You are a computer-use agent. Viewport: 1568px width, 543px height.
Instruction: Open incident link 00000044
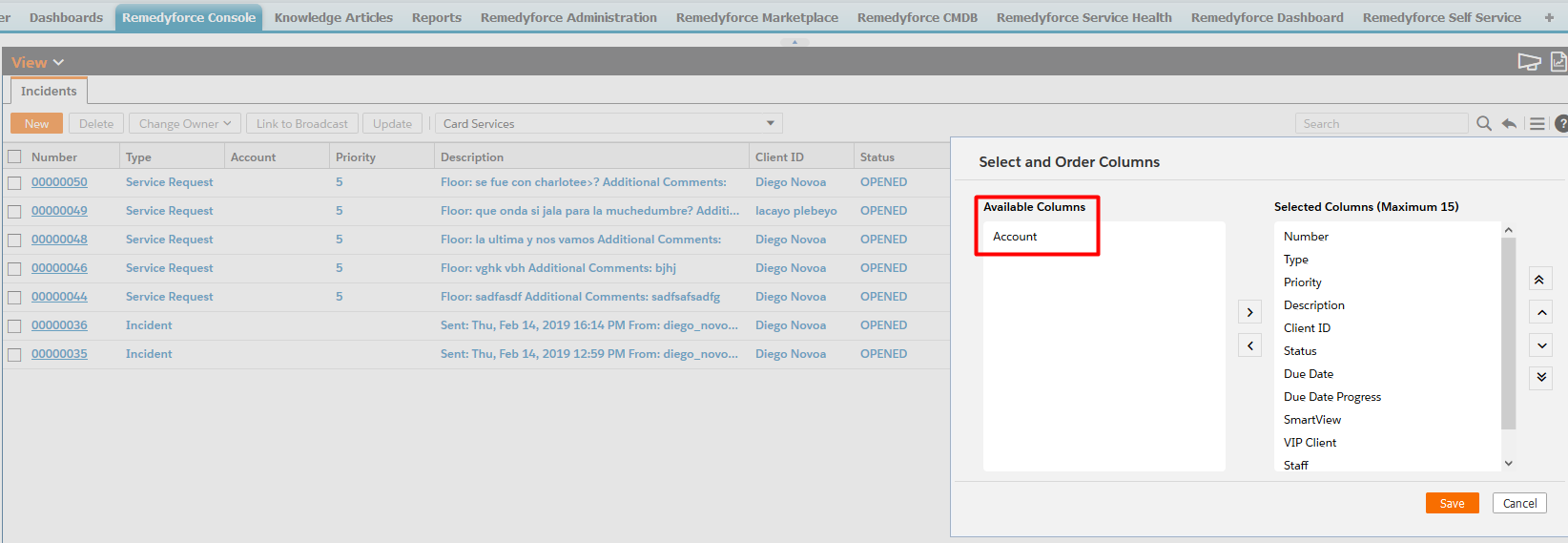[x=59, y=297]
